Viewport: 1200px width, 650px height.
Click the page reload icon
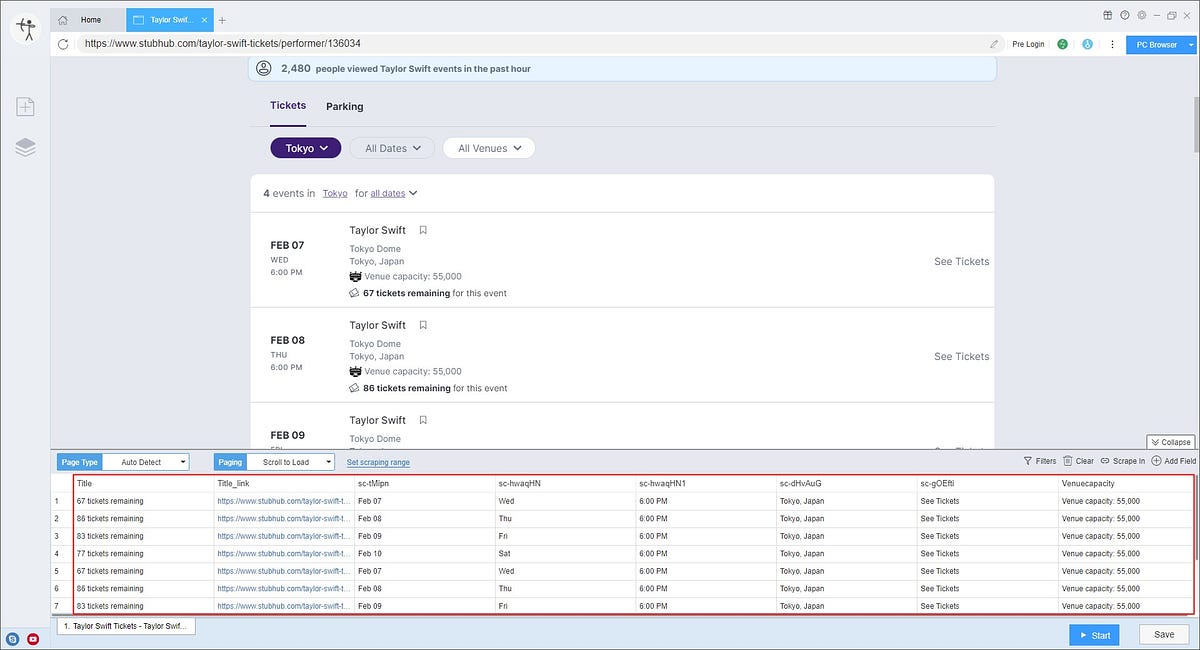point(62,44)
